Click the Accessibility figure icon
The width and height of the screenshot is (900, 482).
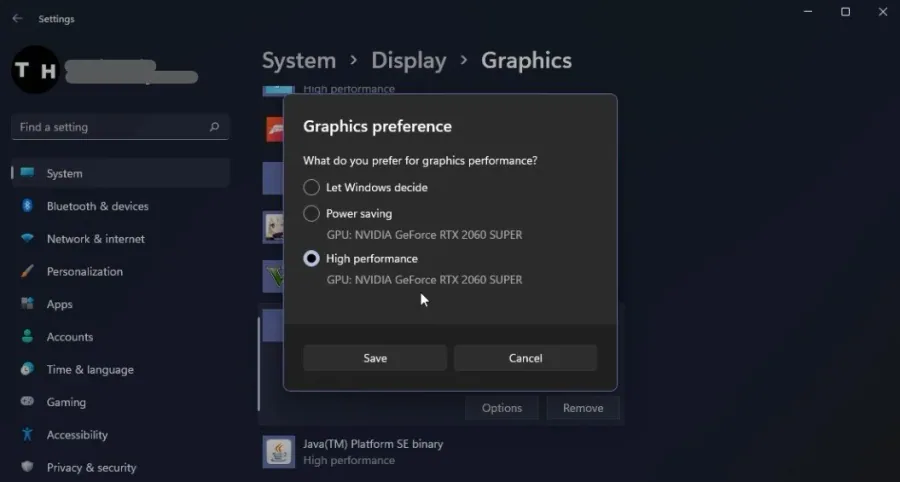point(27,434)
